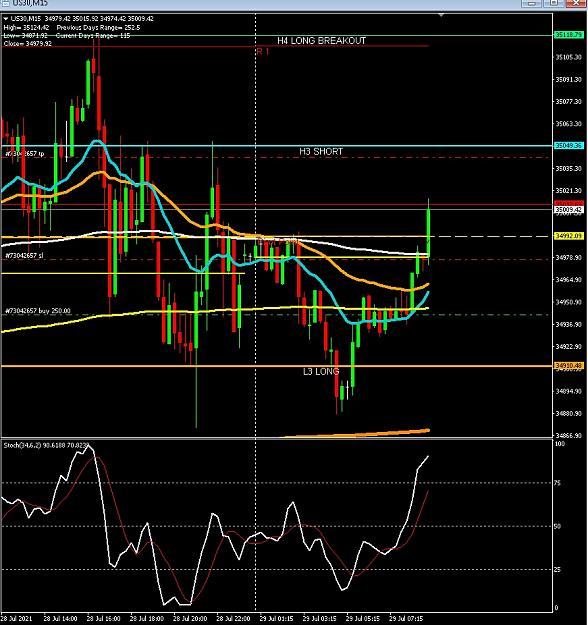588x625 pixels.
Task: Select the H4 LONG BREAKOUT label
Action: click(321, 41)
